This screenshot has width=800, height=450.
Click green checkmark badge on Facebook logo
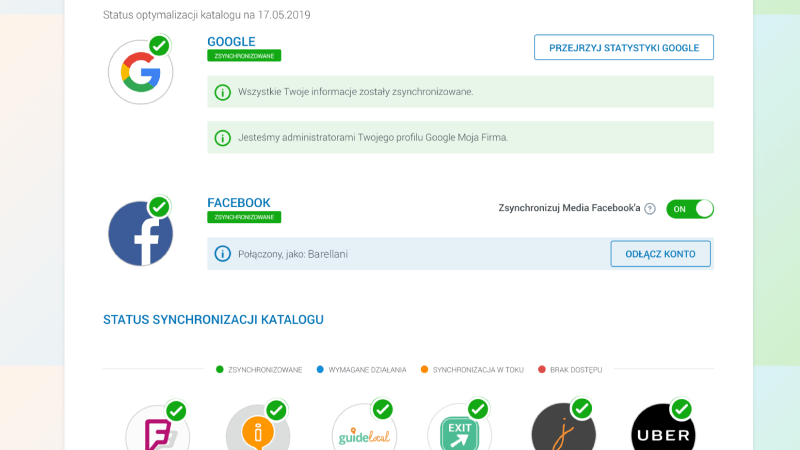pyautogui.click(x=160, y=207)
